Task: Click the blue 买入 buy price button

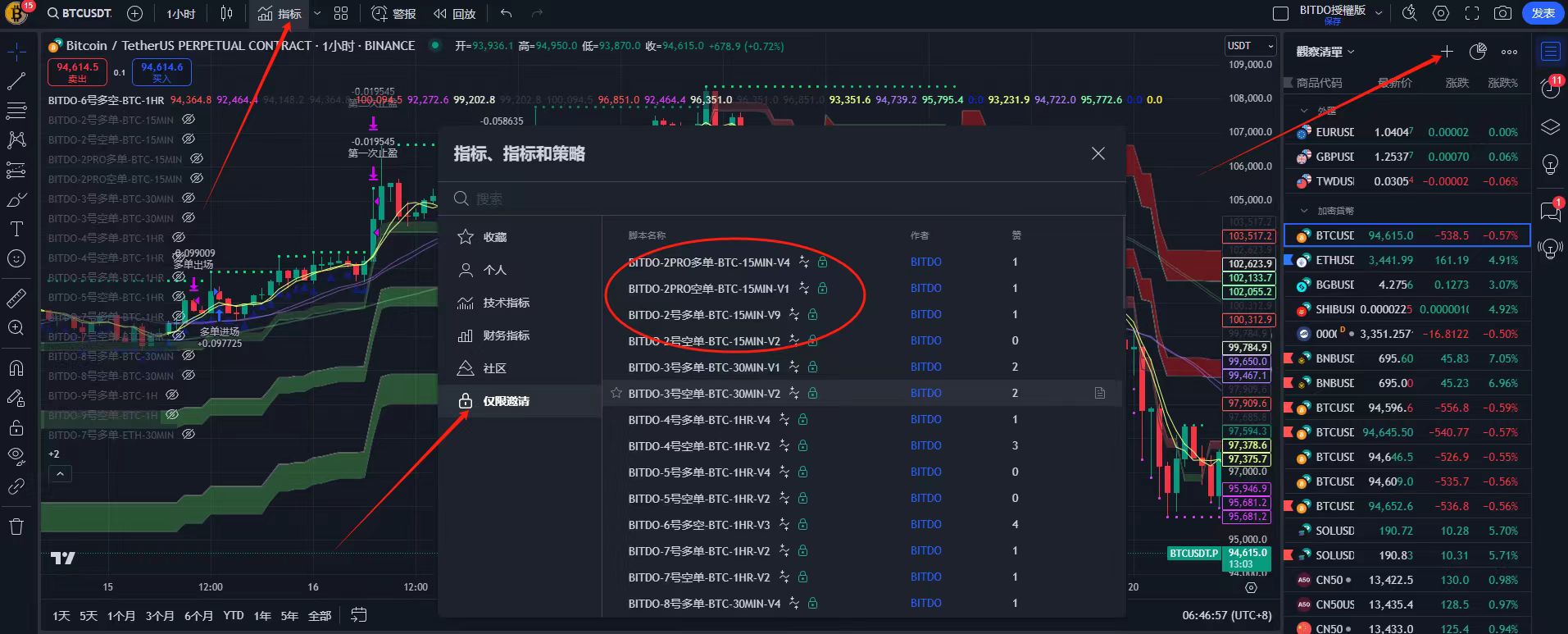Action: 161,72
